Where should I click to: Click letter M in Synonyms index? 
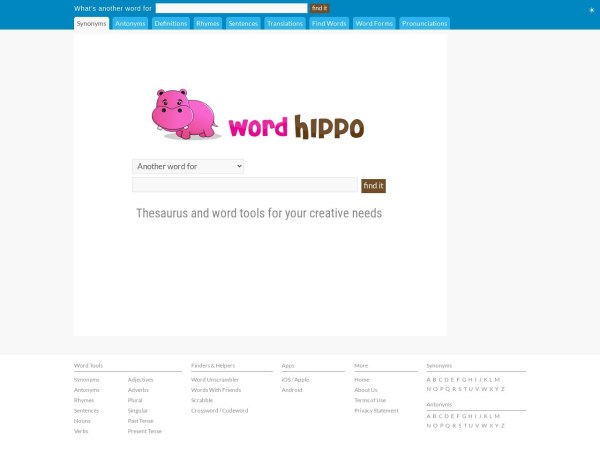click(497, 380)
